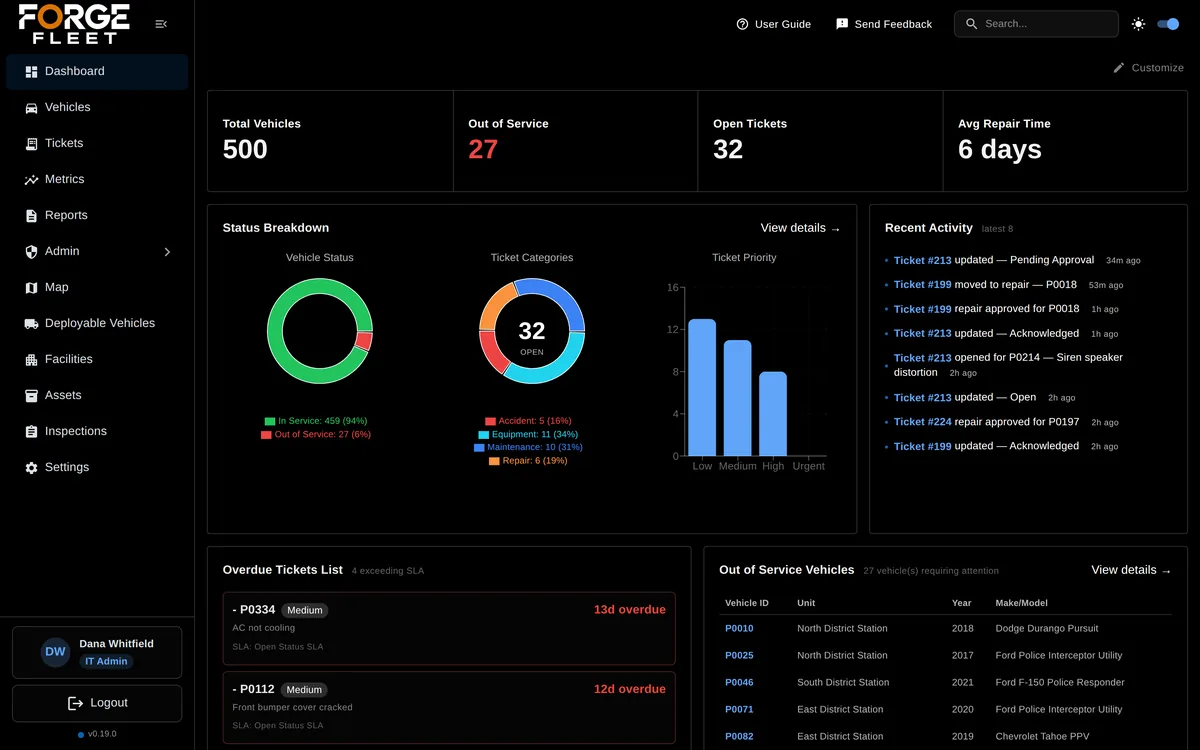The image size is (1200, 750).
Task: Click the sun light-mode icon
Action: 1138,24
